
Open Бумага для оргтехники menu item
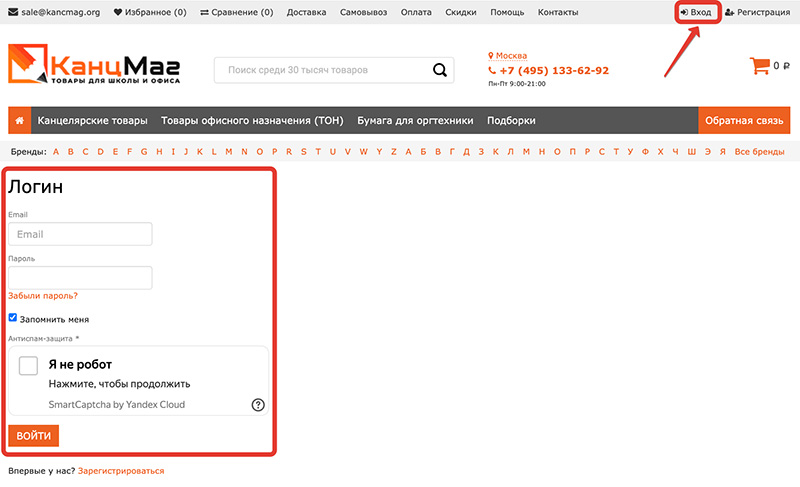[415, 120]
